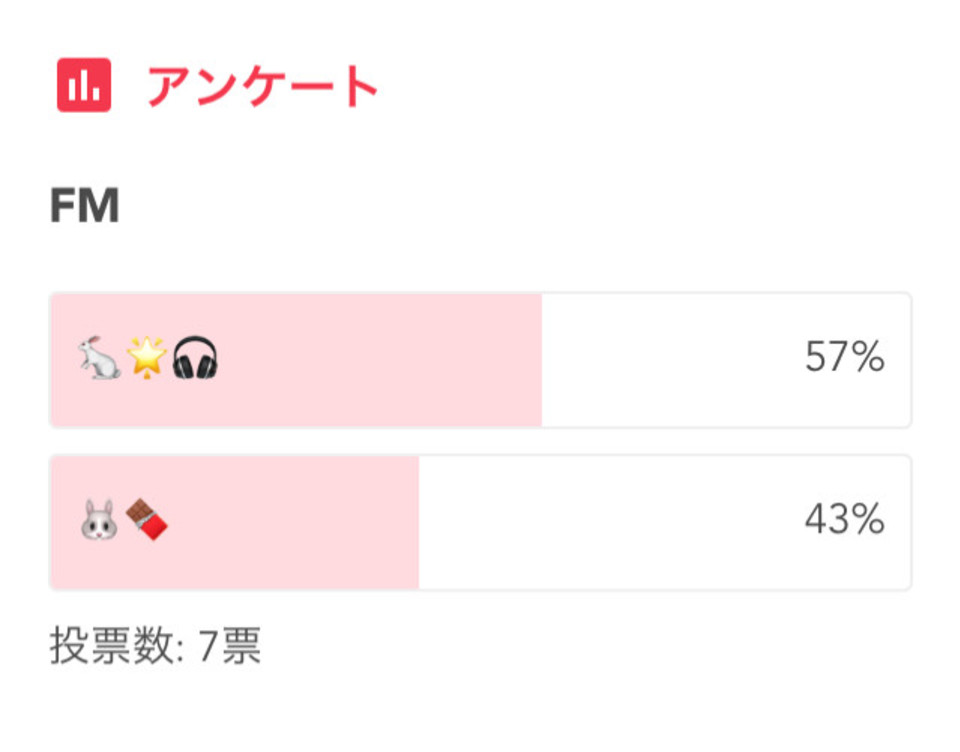The image size is (960, 752).
Task: Click the glowing star emoji
Action: click(146, 358)
